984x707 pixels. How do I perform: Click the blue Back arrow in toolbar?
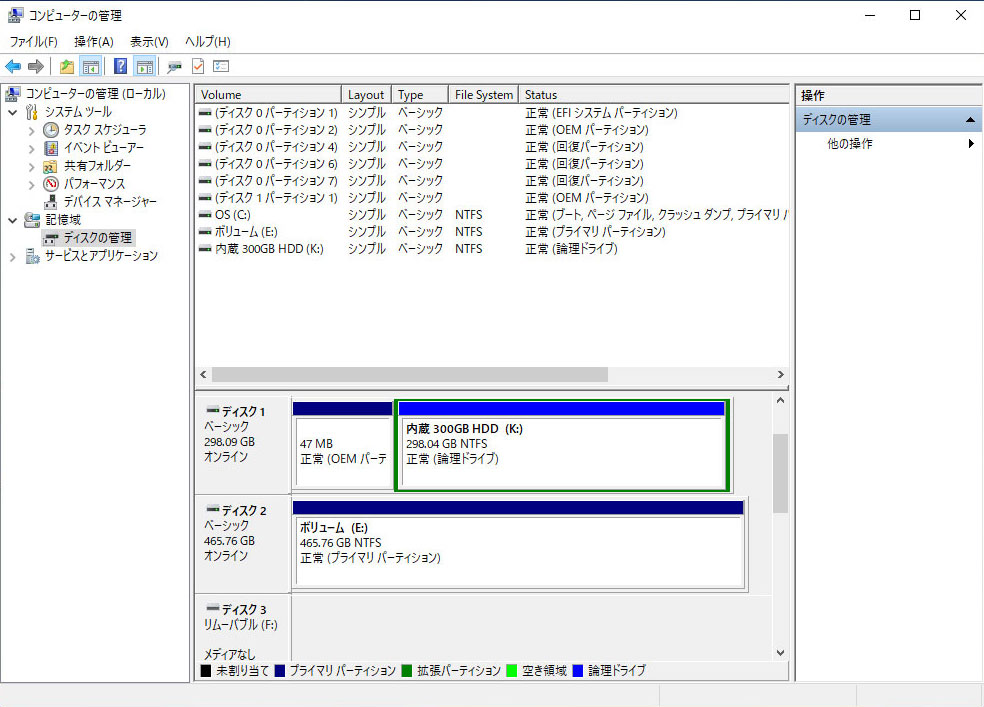click(13, 67)
